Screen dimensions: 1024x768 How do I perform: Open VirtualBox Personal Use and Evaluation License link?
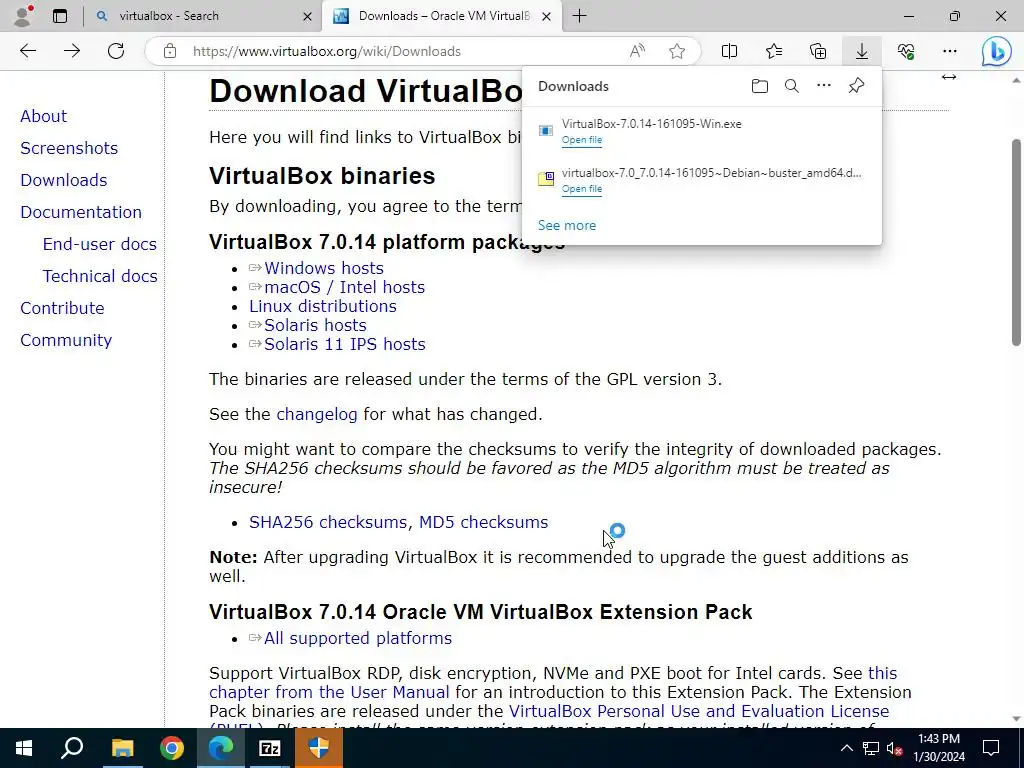click(699, 711)
